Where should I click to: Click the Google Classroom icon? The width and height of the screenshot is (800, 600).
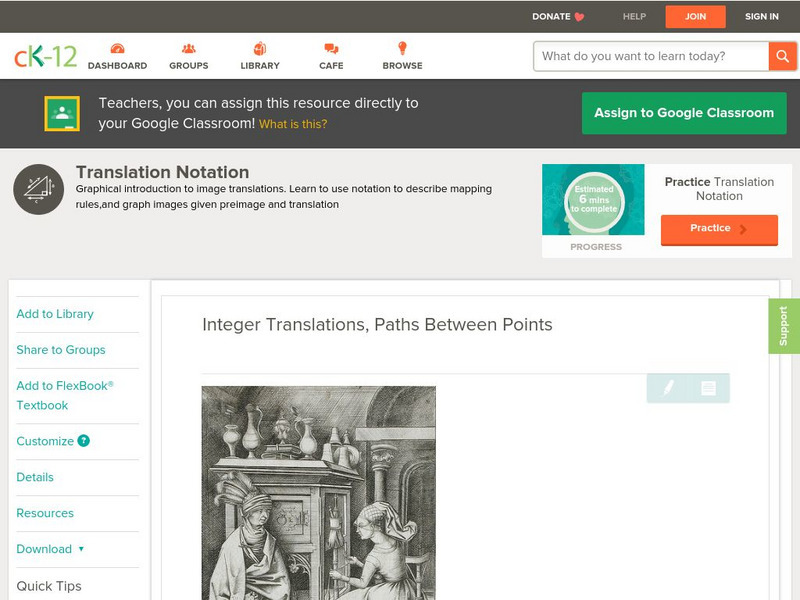point(62,113)
